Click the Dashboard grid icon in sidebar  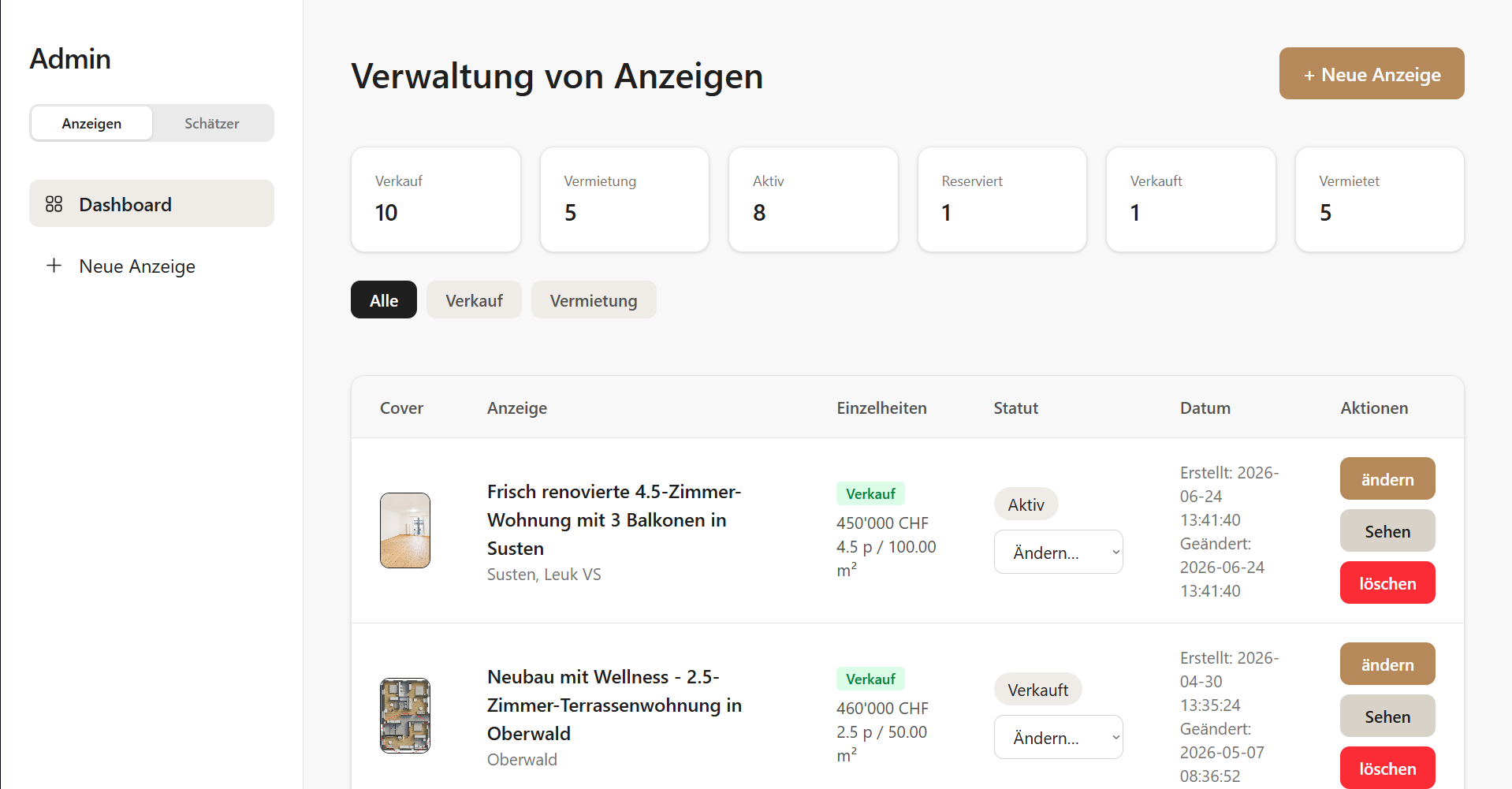pyautogui.click(x=54, y=204)
